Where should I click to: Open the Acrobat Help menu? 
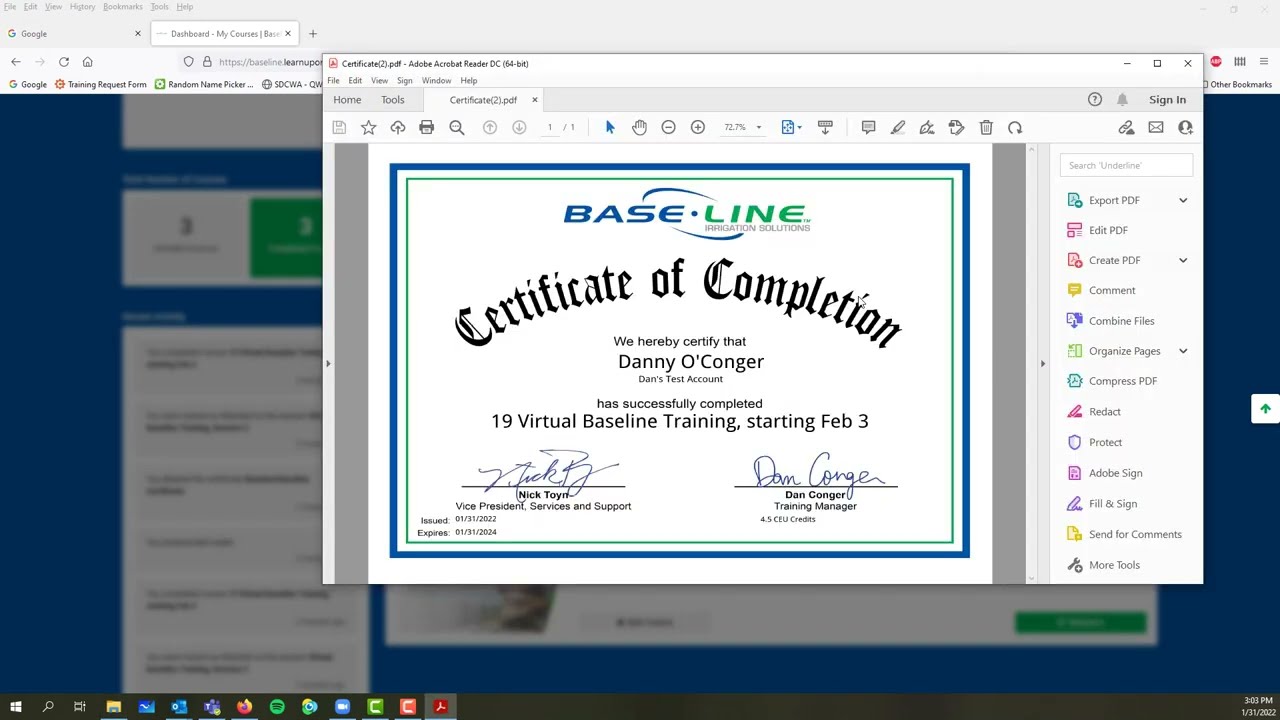point(469,81)
